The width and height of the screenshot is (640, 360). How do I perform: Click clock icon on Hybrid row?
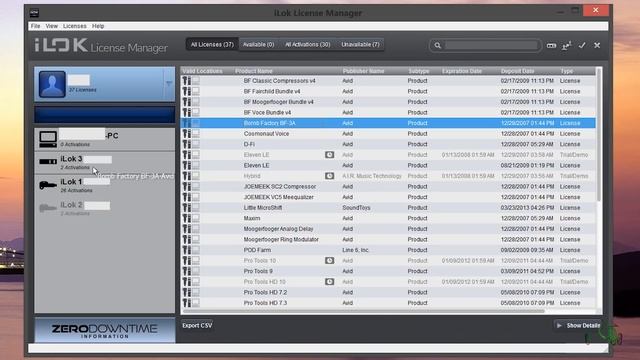(329, 176)
